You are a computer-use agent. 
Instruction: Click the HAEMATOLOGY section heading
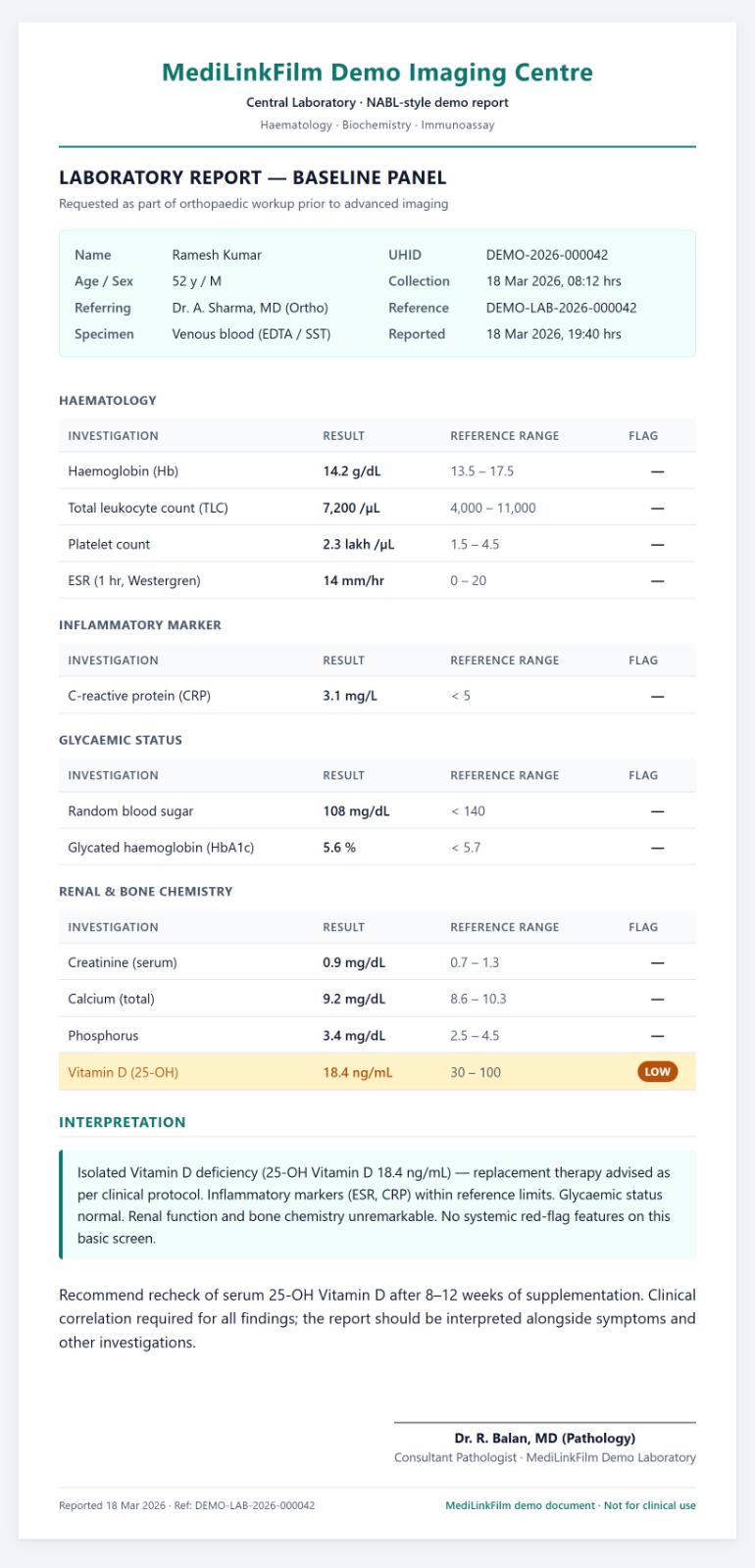pos(108,400)
